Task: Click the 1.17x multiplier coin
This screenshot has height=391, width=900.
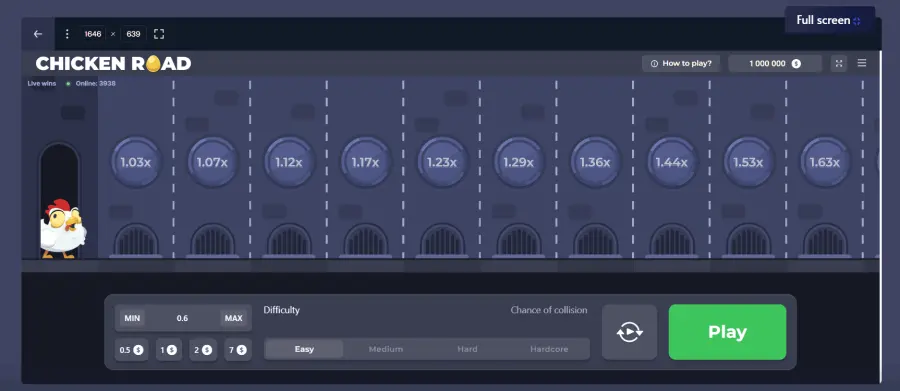Action: (x=365, y=162)
